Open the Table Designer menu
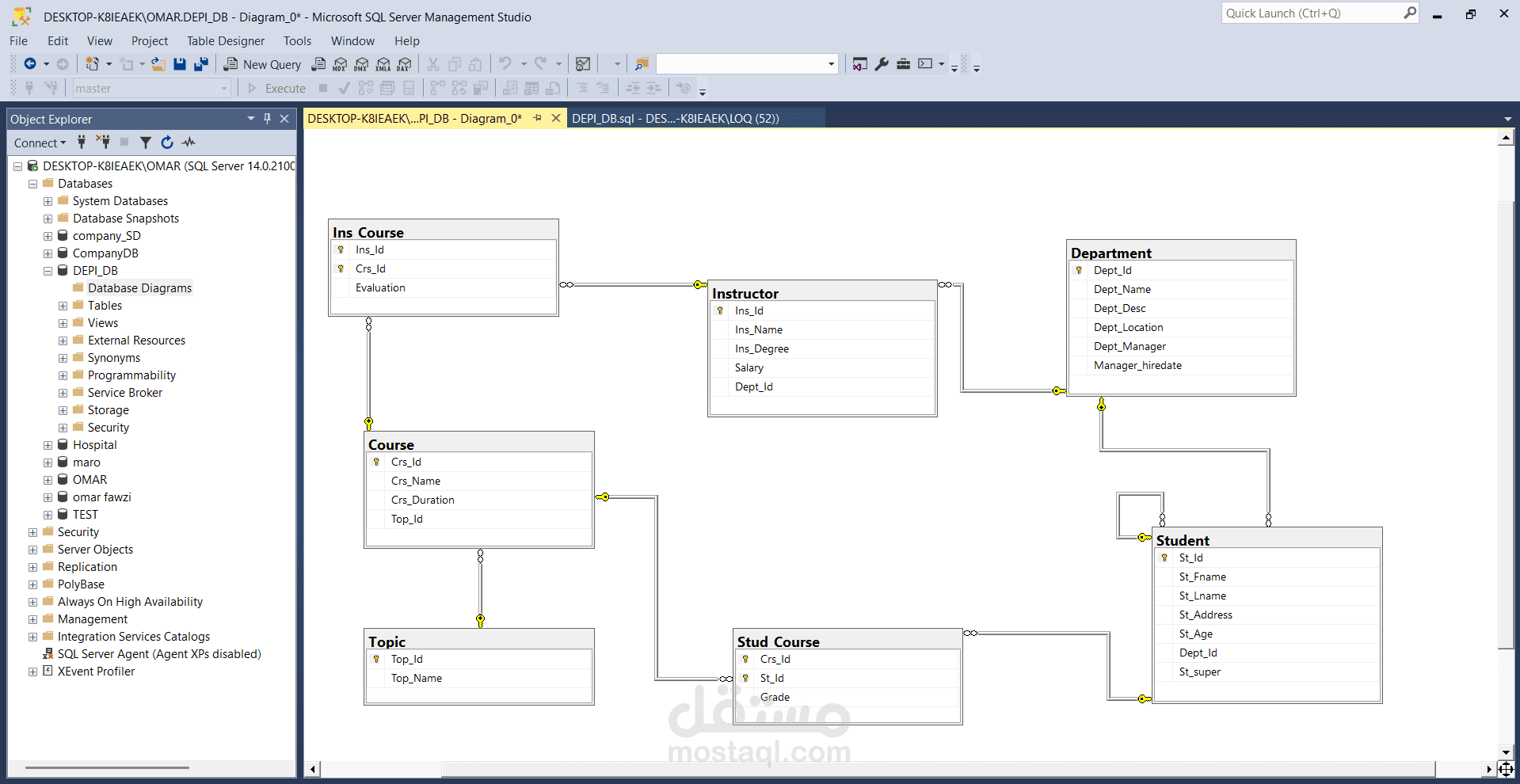The height and width of the screenshot is (784, 1520). 225,40
